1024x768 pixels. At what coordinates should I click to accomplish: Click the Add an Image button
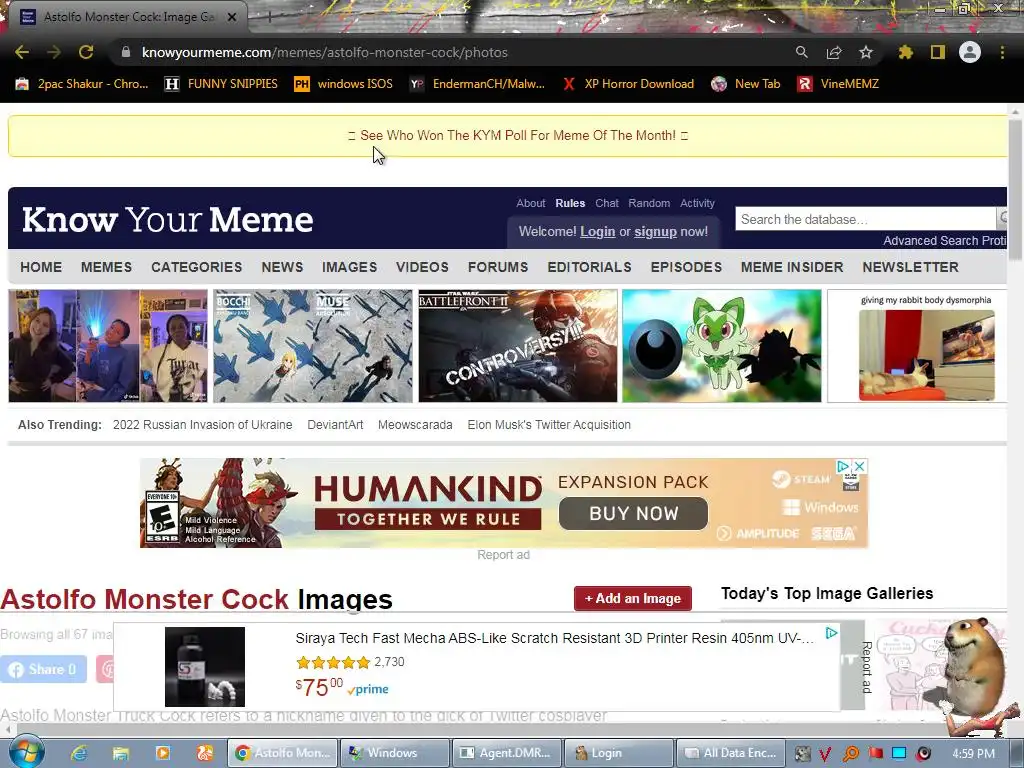(633, 598)
